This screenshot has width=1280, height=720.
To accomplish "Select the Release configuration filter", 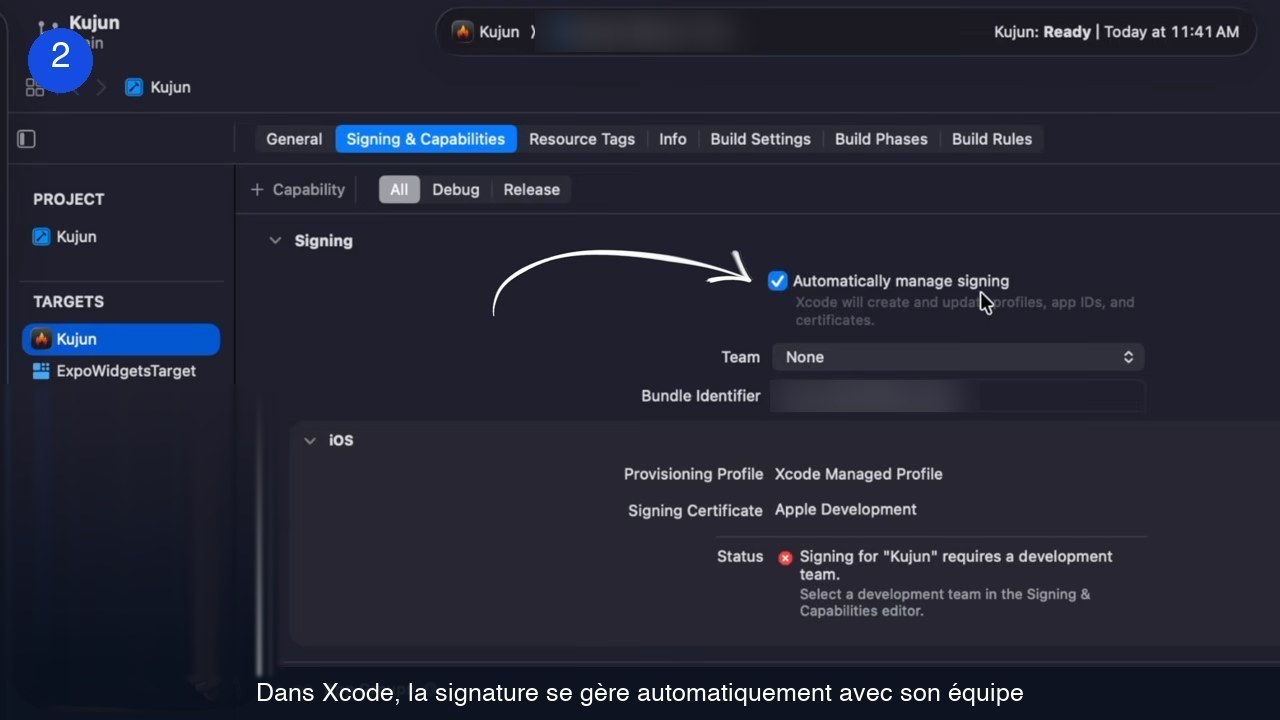I will click(532, 189).
